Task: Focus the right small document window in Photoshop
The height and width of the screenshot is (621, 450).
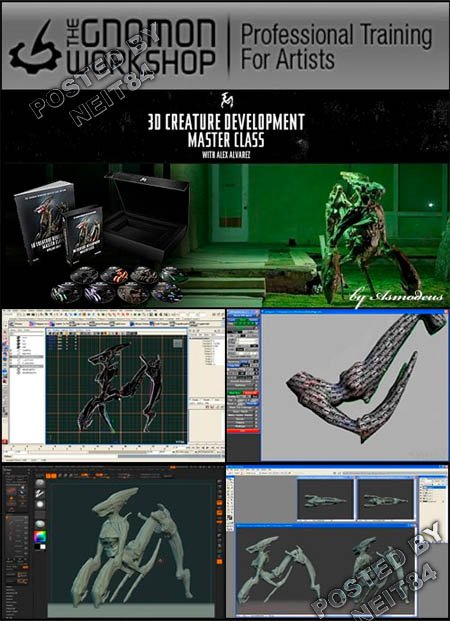Action: coord(386,499)
